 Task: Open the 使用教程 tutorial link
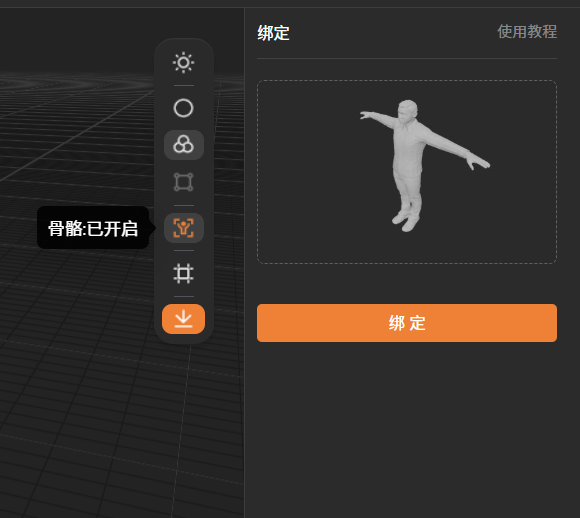[x=527, y=31]
